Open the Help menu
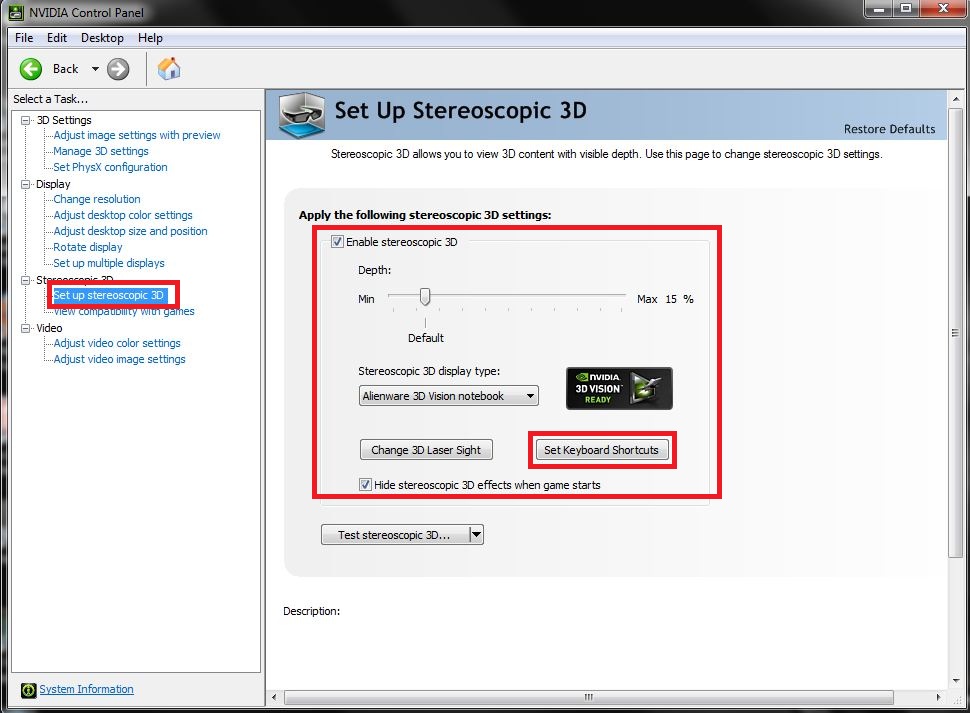The image size is (970, 713). [x=150, y=38]
